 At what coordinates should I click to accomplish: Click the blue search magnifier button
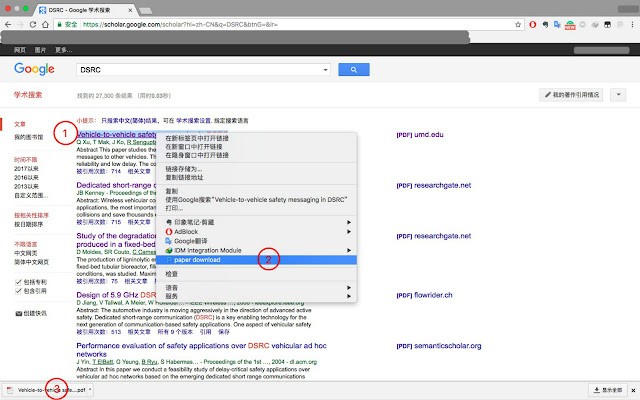354,70
